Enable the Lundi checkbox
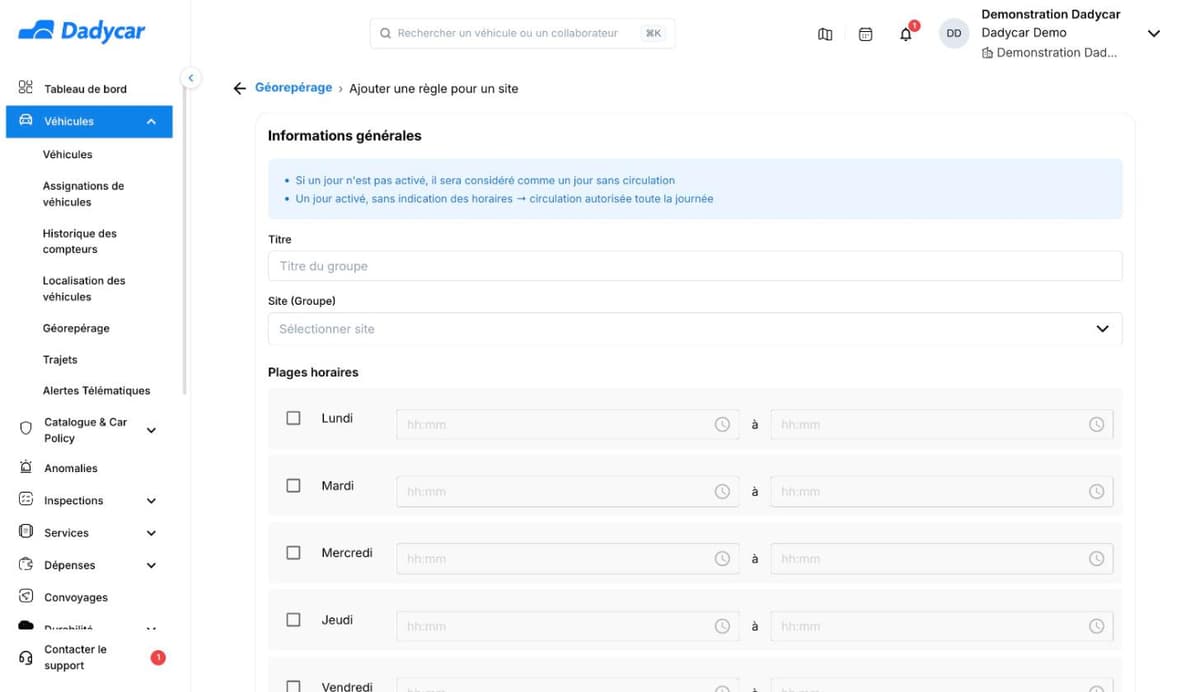The image size is (1200, 692). [x=293, y=418]
